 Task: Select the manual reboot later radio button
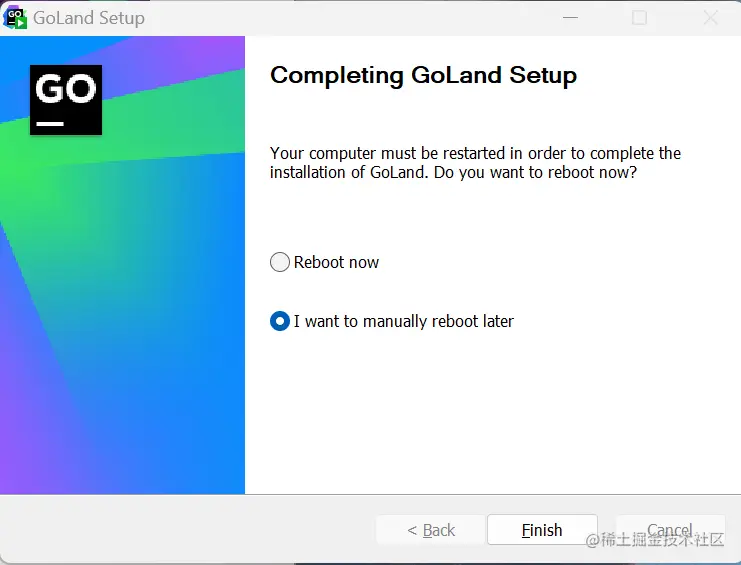click(280, 321)
